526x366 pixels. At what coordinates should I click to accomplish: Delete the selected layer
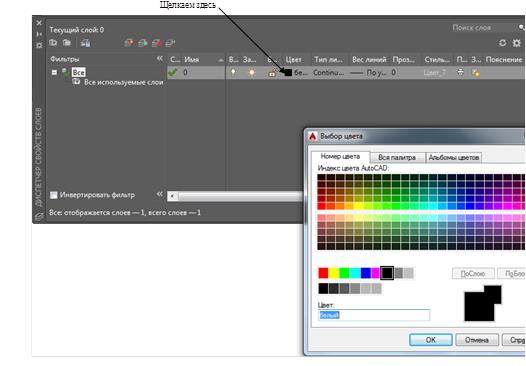[x=156, y=43]
